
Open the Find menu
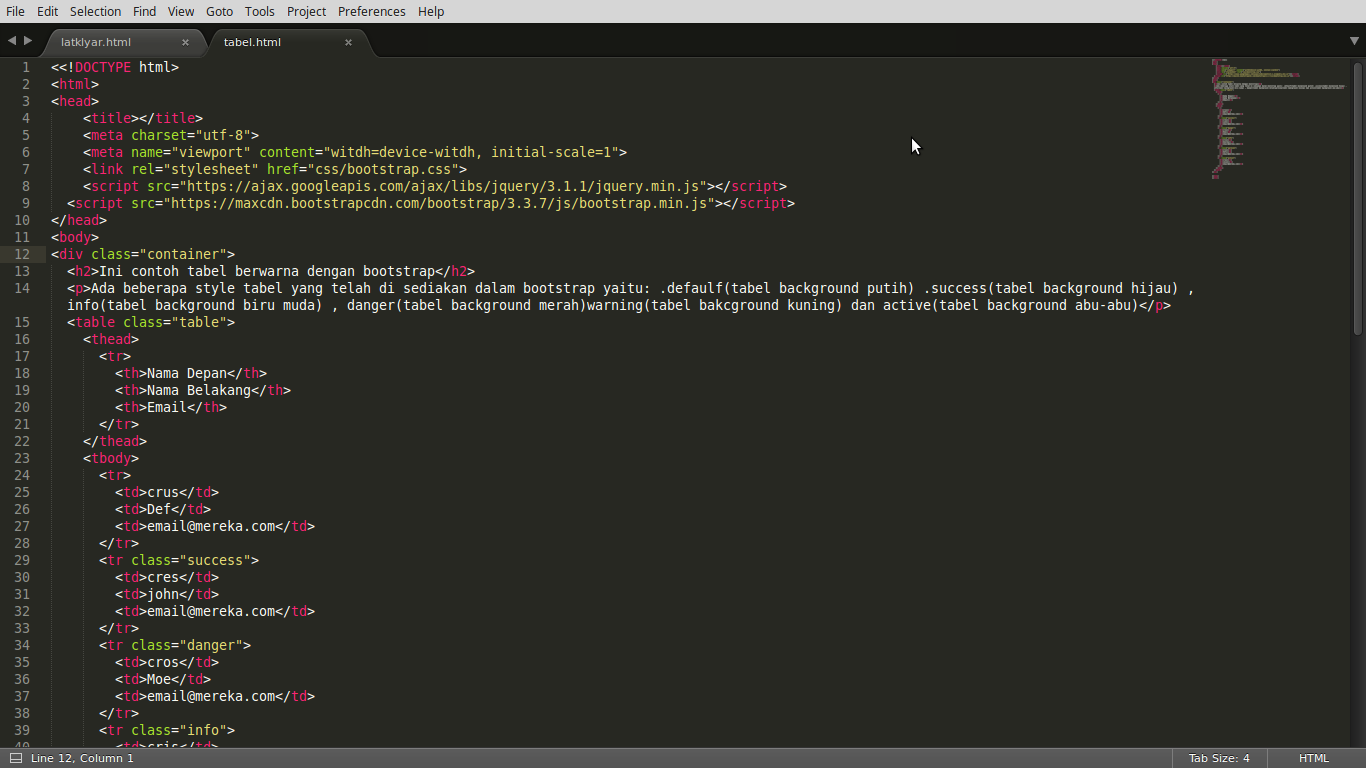click(144, 11)
